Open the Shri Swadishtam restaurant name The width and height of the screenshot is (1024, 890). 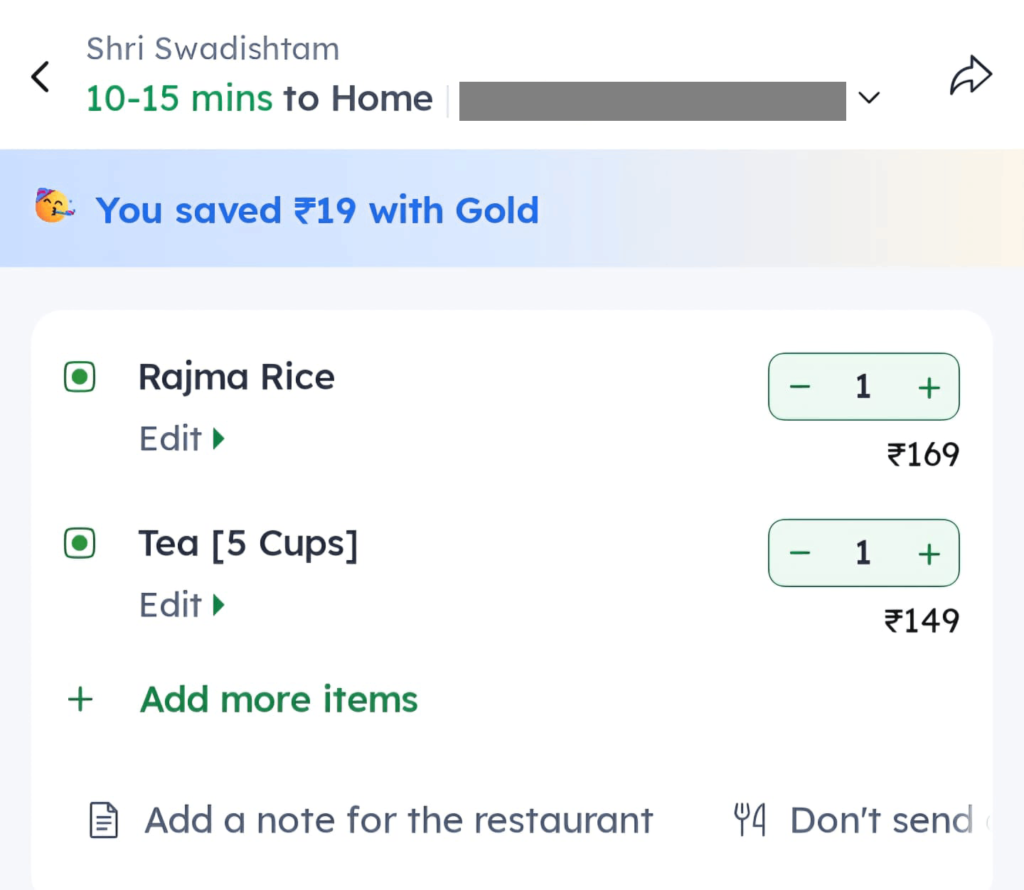pyautogui.click(x=212, y=48)
